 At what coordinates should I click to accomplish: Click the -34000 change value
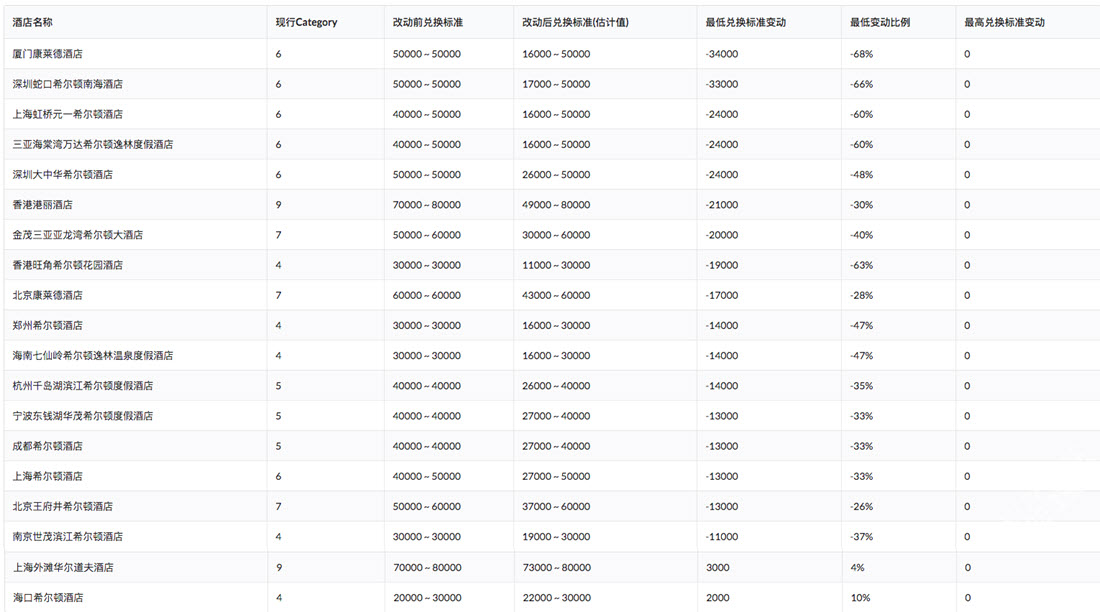click(x=722, y=53)
